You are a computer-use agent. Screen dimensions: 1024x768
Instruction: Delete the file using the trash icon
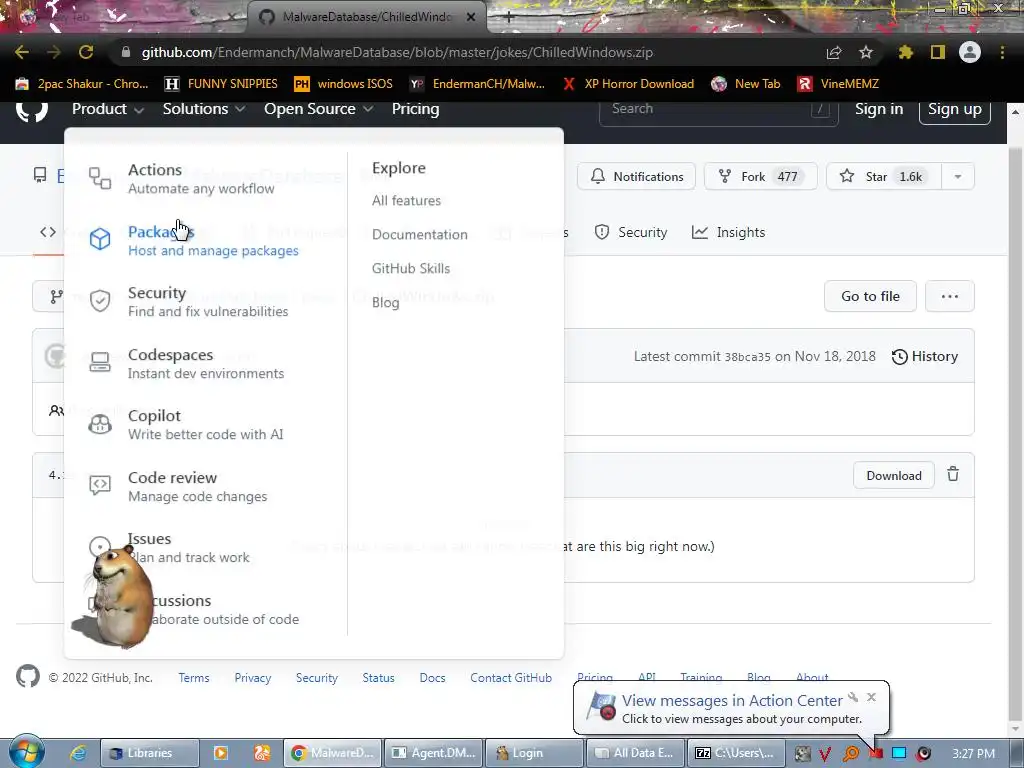953,475
